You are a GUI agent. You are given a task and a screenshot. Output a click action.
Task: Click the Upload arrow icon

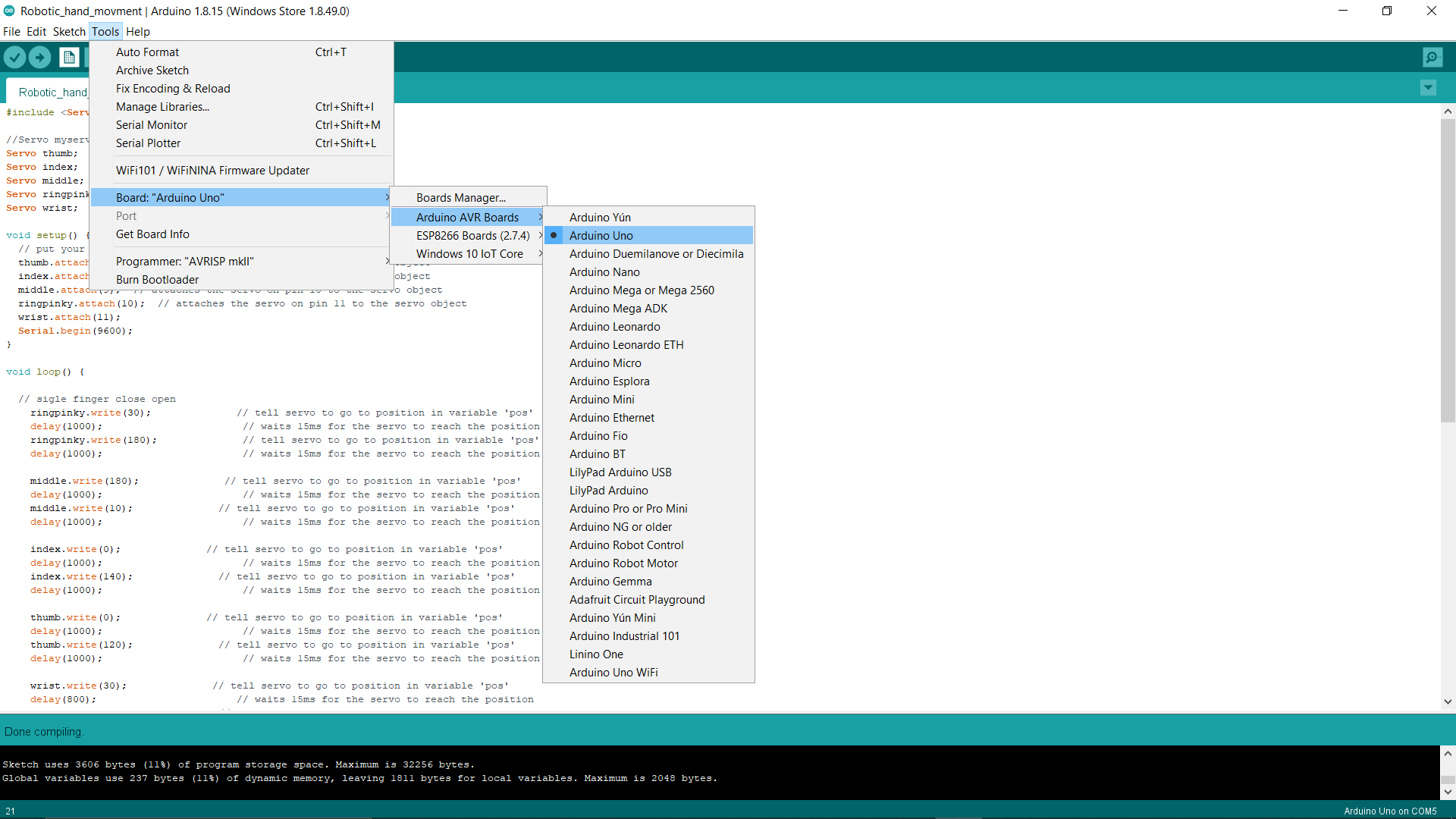click(39, 57)
